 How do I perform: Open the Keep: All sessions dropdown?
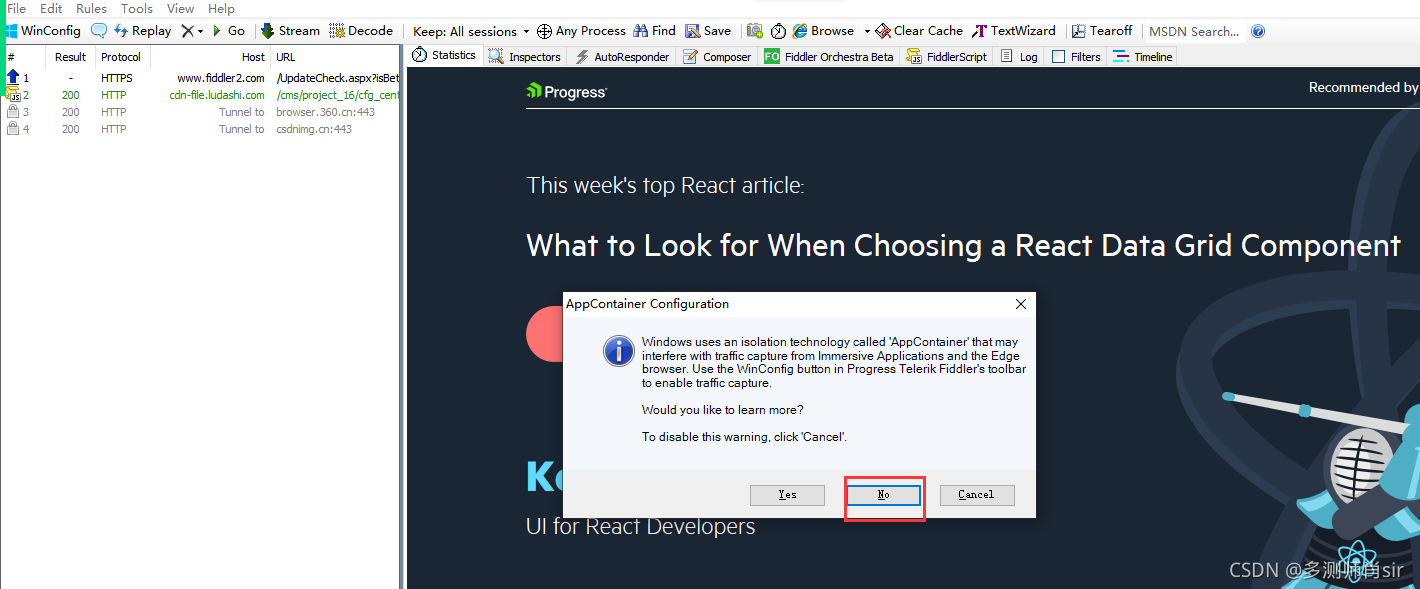coord(471,31)
